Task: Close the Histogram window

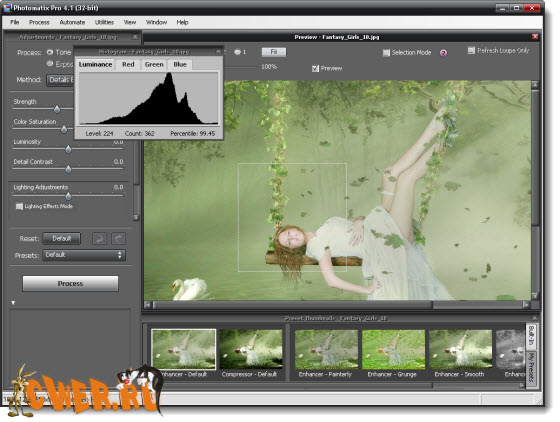Action: click(x=218, y=52)
